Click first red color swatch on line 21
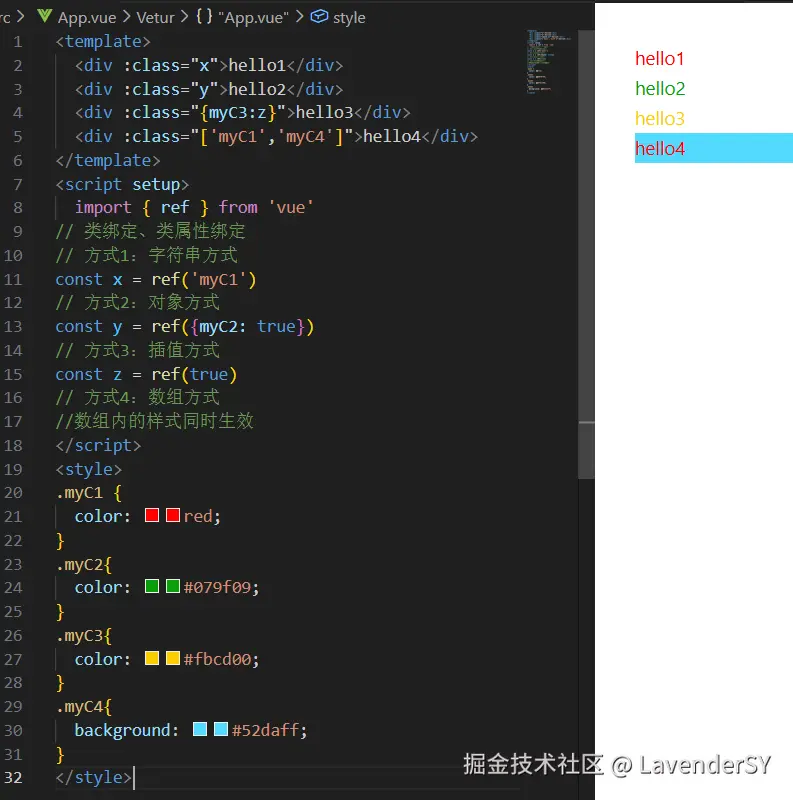The width and height of the screenshot is (793, 800). tap(152, 516)
